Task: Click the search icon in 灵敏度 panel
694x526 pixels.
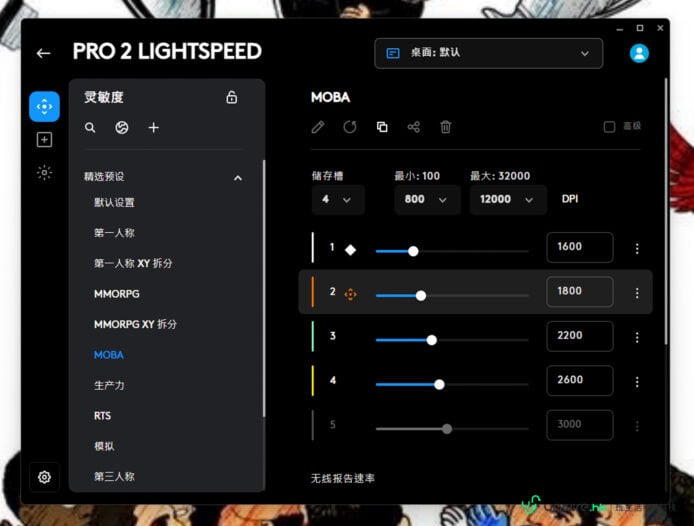Action: [90, 128]
